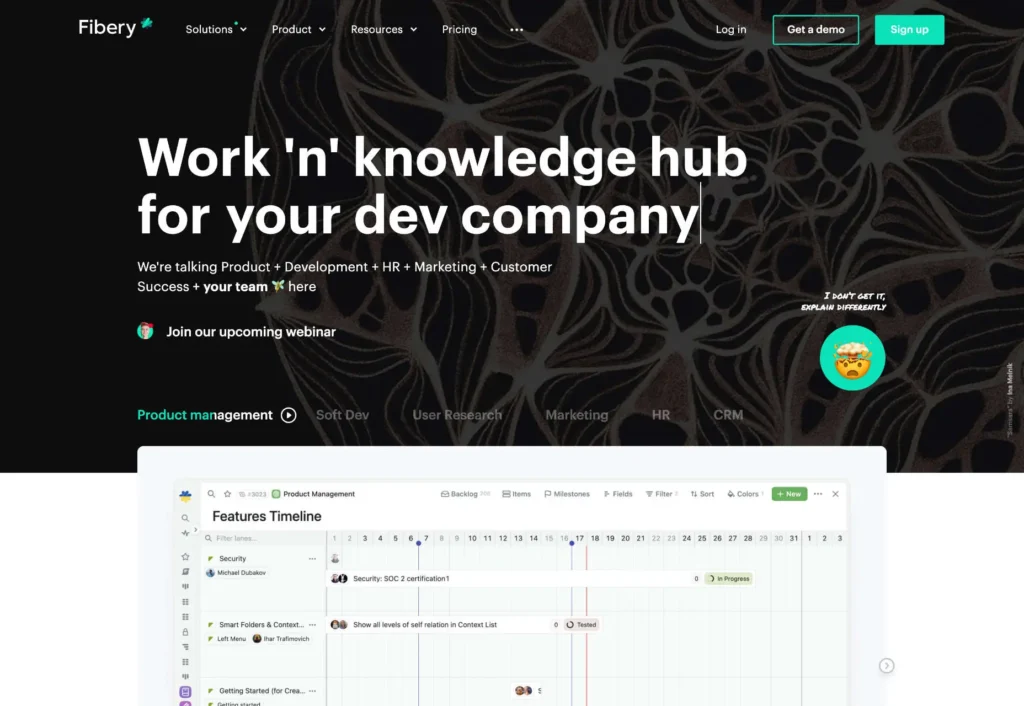This screenshot has height=706, width=1024.
Task: Click the Left Menu tag
Action: click(x=227, y=639)
